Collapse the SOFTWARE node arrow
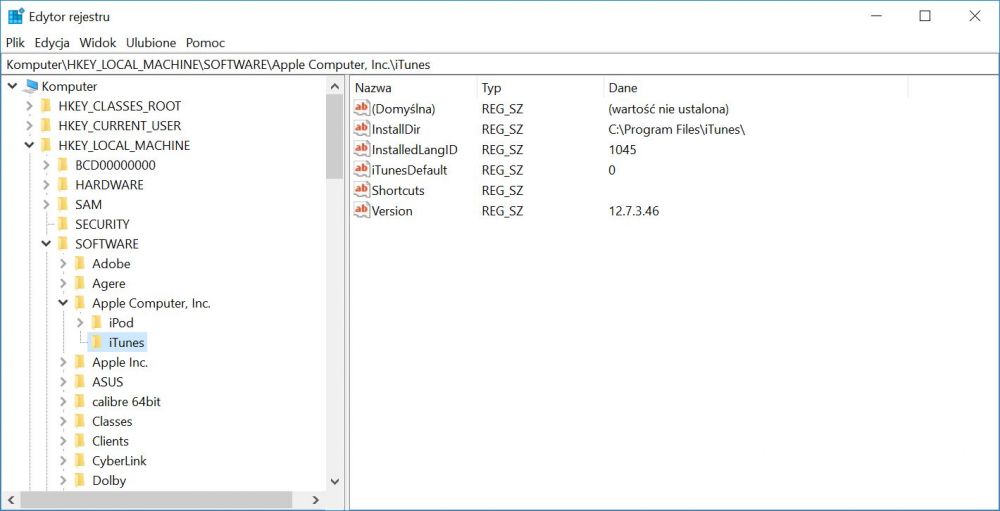 pyautogui.click(x=46, y=244)
